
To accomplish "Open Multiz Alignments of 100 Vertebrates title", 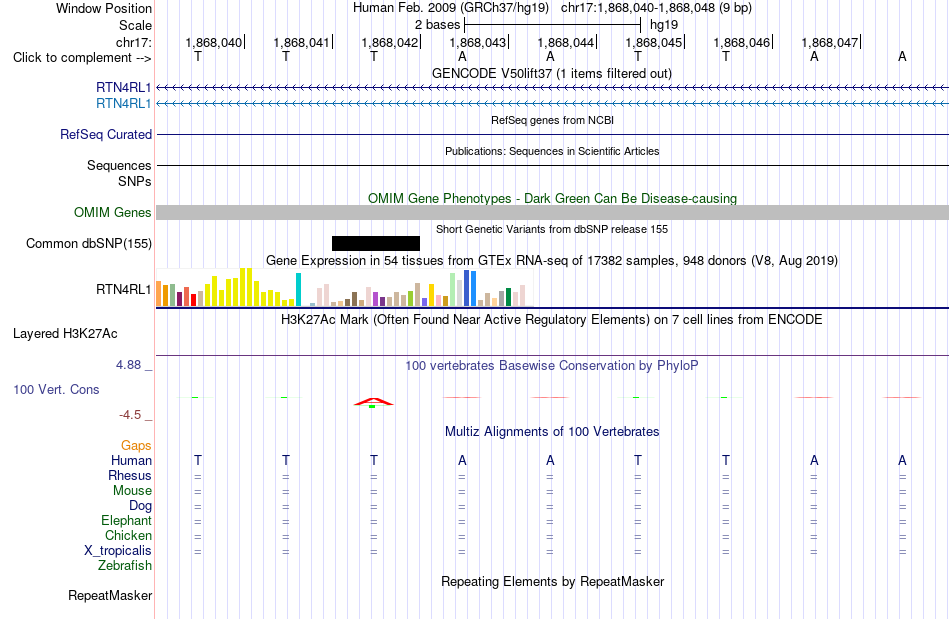I will tap(552, 431).
